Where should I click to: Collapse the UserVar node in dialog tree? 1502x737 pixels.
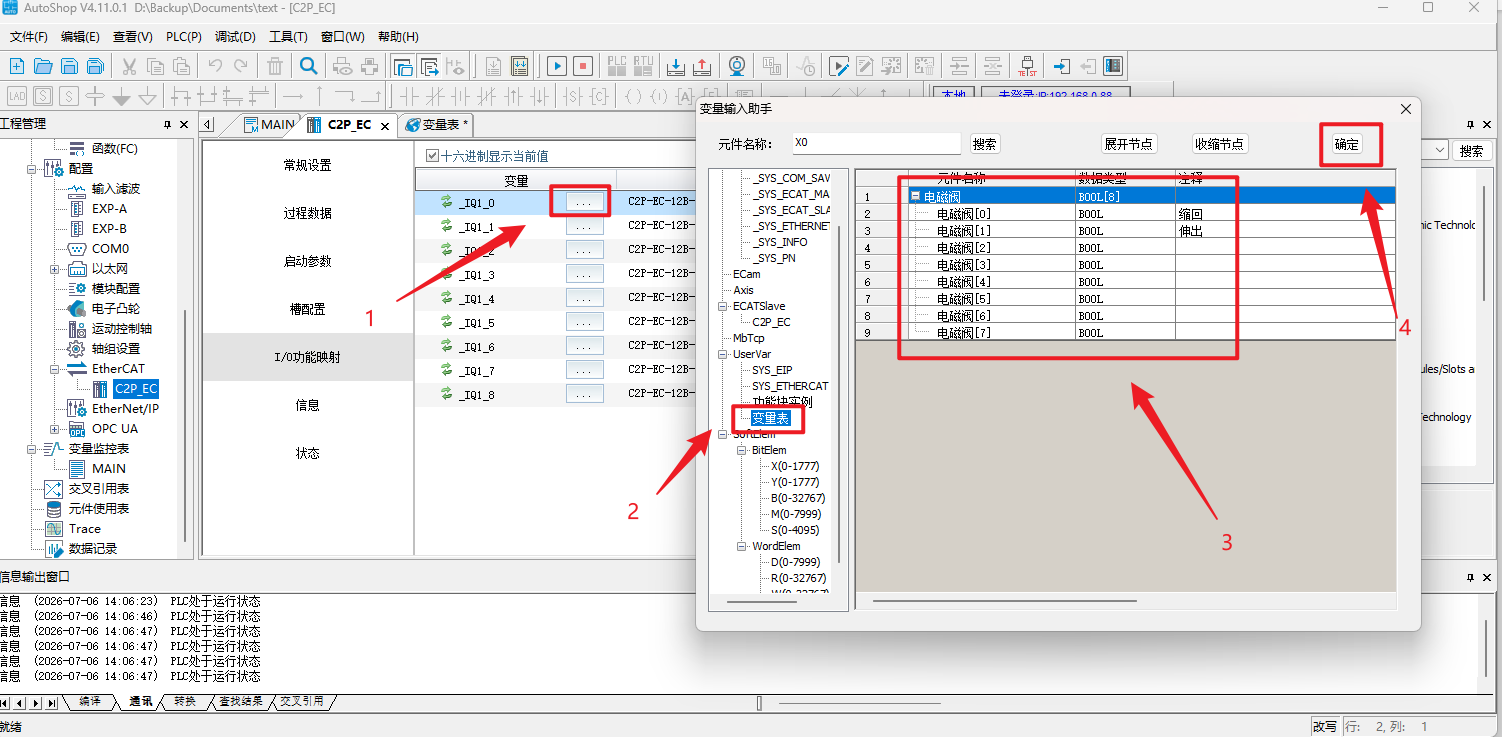[722, 354]
